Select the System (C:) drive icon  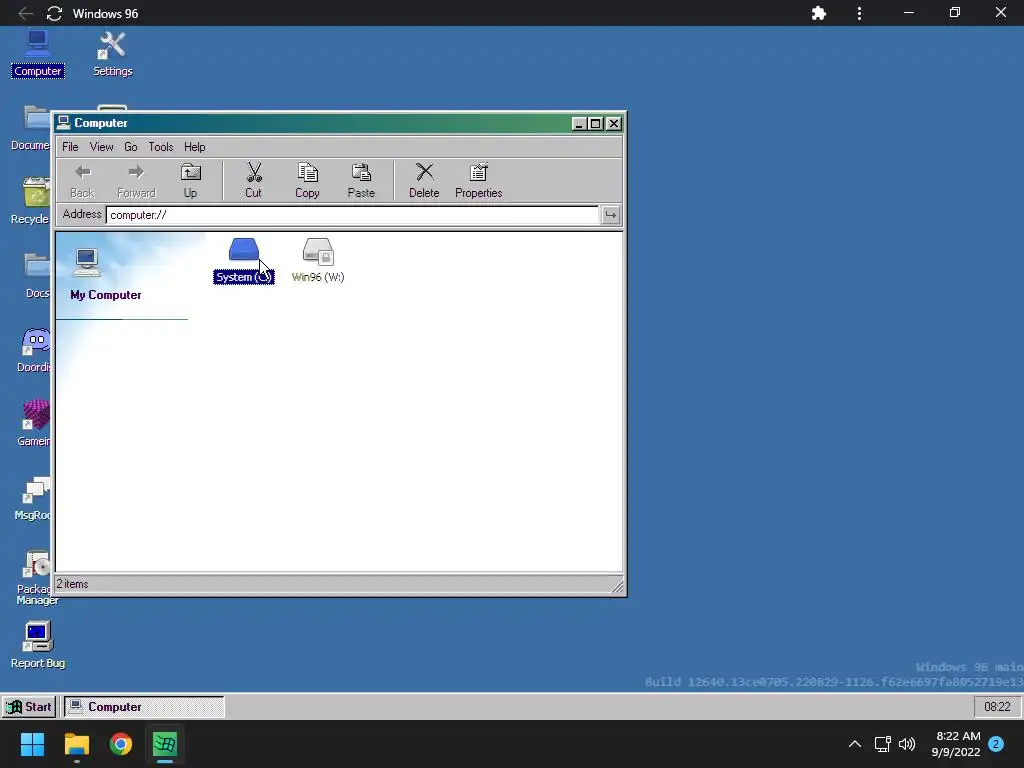pyautogui.click(x=244, y=261)
